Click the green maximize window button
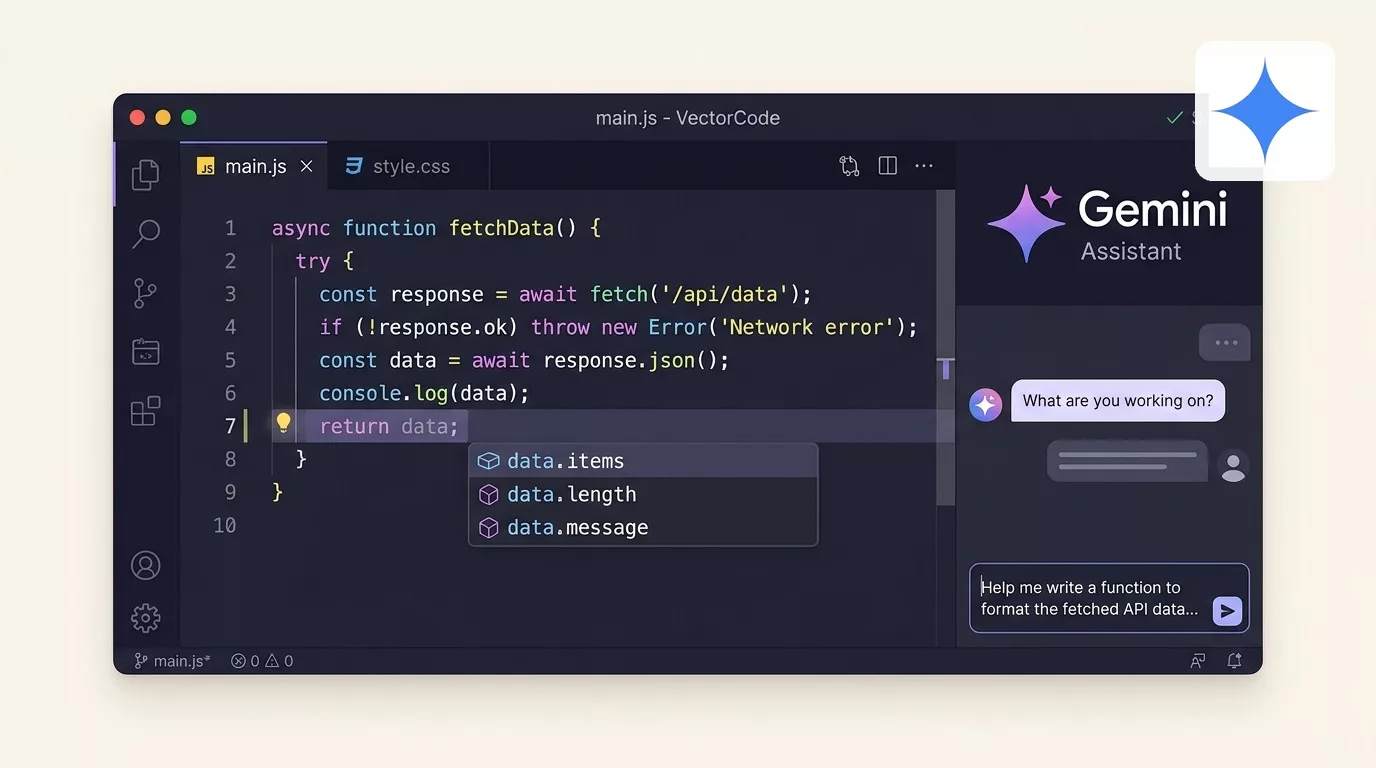Image resolution: width=1376 pixels, height=768 pixels. [189, 118]
